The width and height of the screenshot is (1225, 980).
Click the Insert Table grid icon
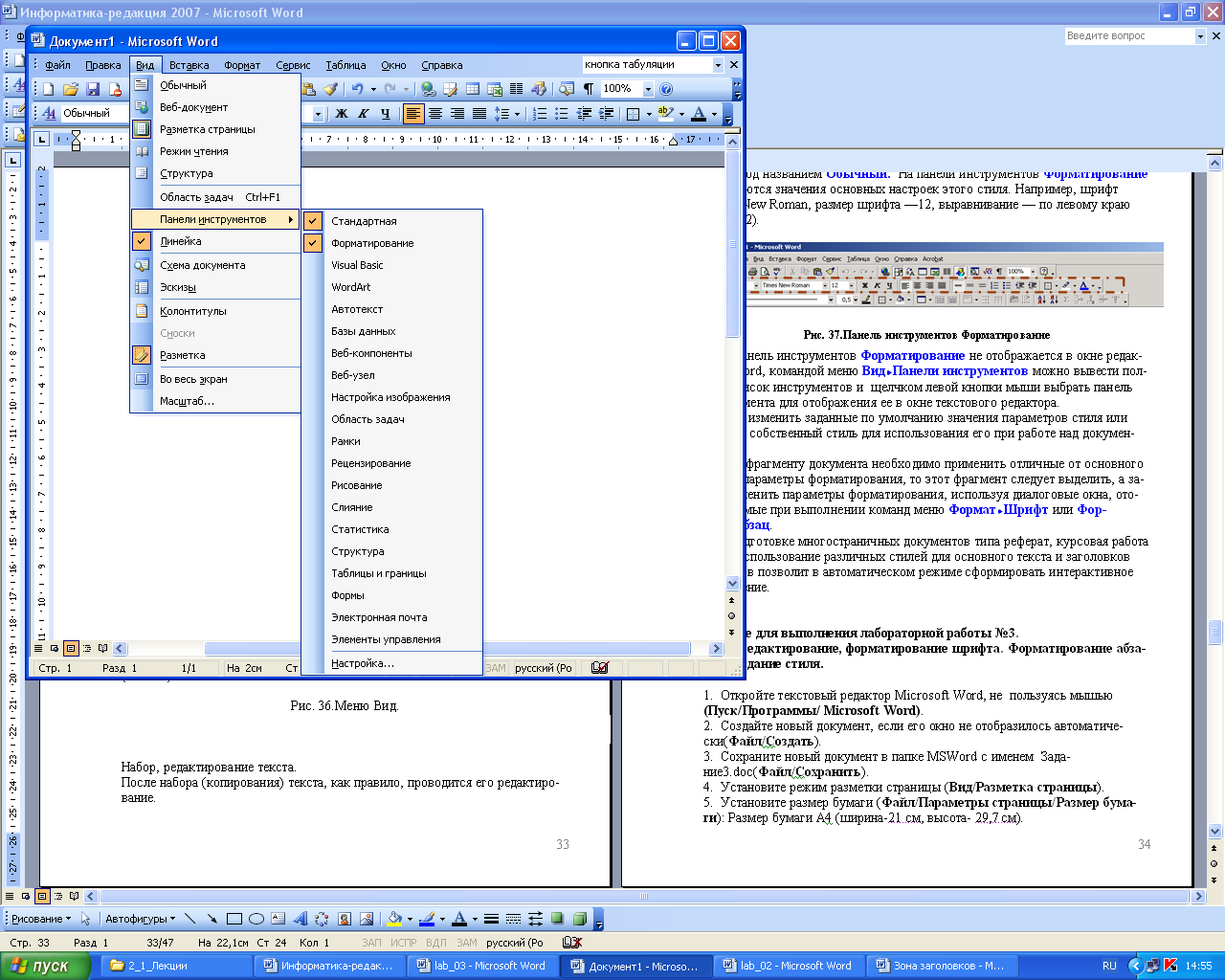tap(472, 89)
